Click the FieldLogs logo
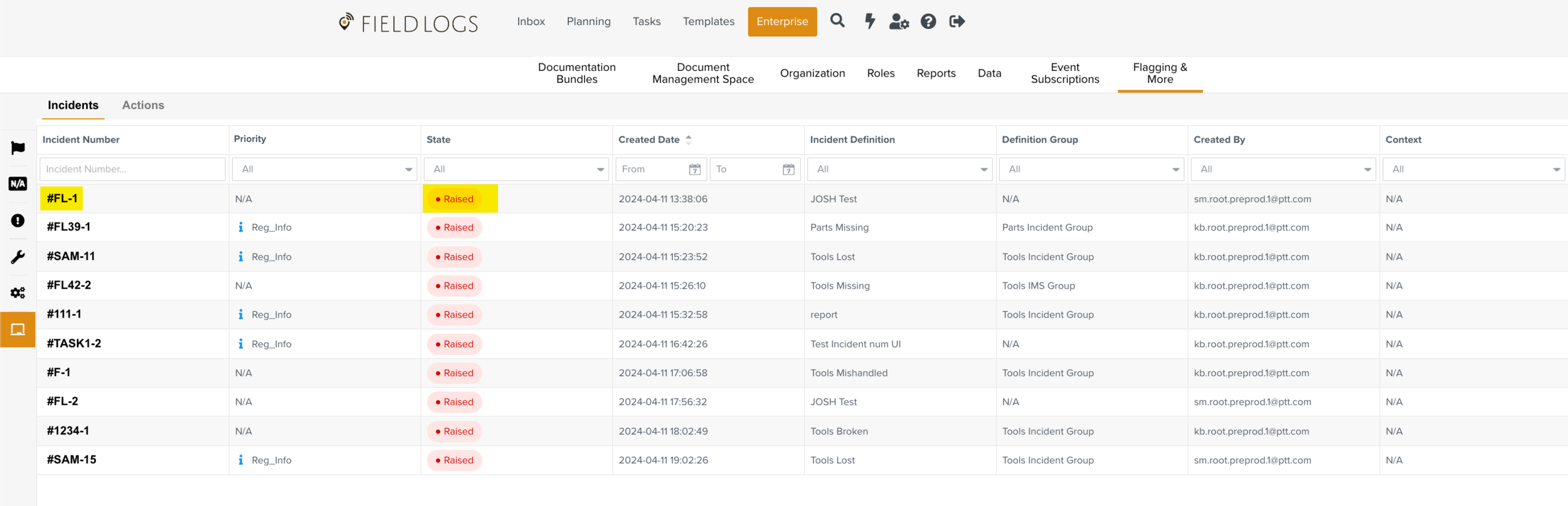The height and width of the screenshot is (506, 1568). pyautogui.click(x=408, y=23)
